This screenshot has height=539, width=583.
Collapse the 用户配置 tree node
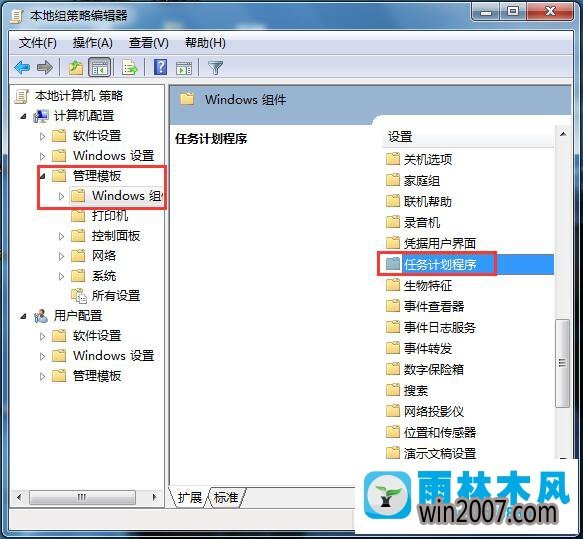(x=23, y=316)
